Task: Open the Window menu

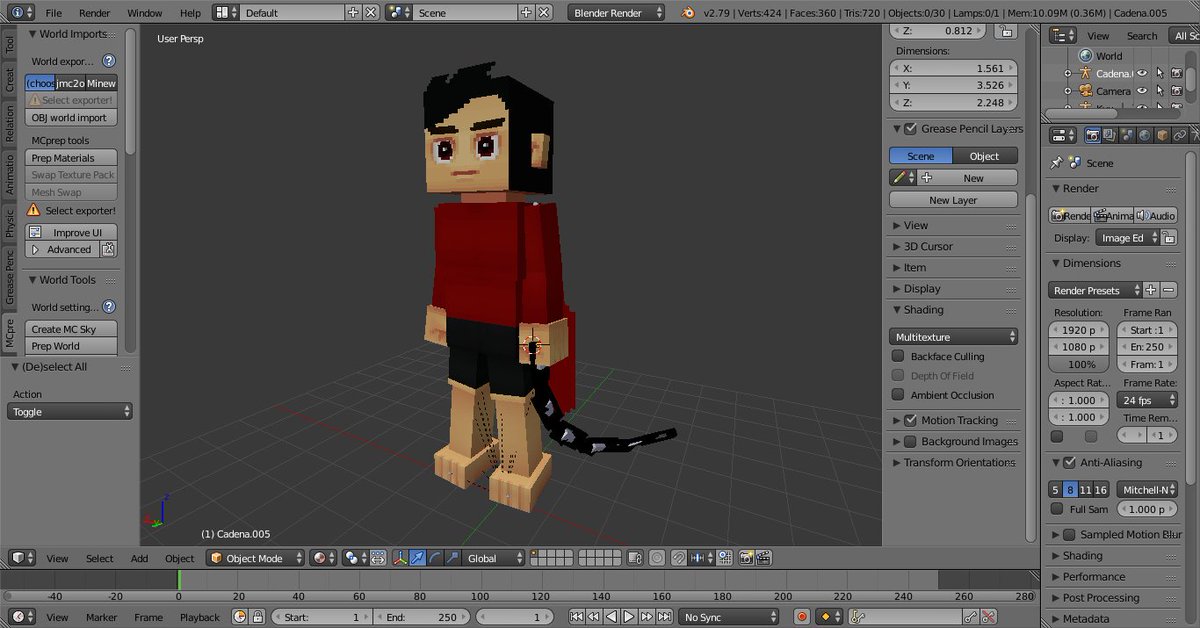Action: (x=145, y=13)
